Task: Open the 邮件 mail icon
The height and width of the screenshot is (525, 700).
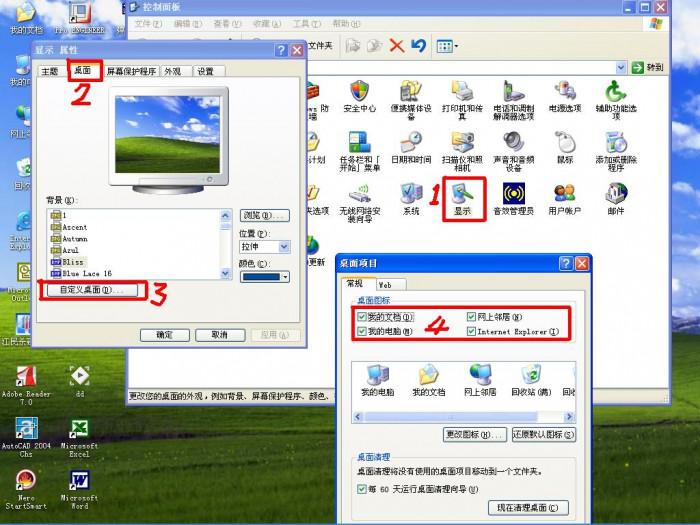Action: tap(616, 199)
